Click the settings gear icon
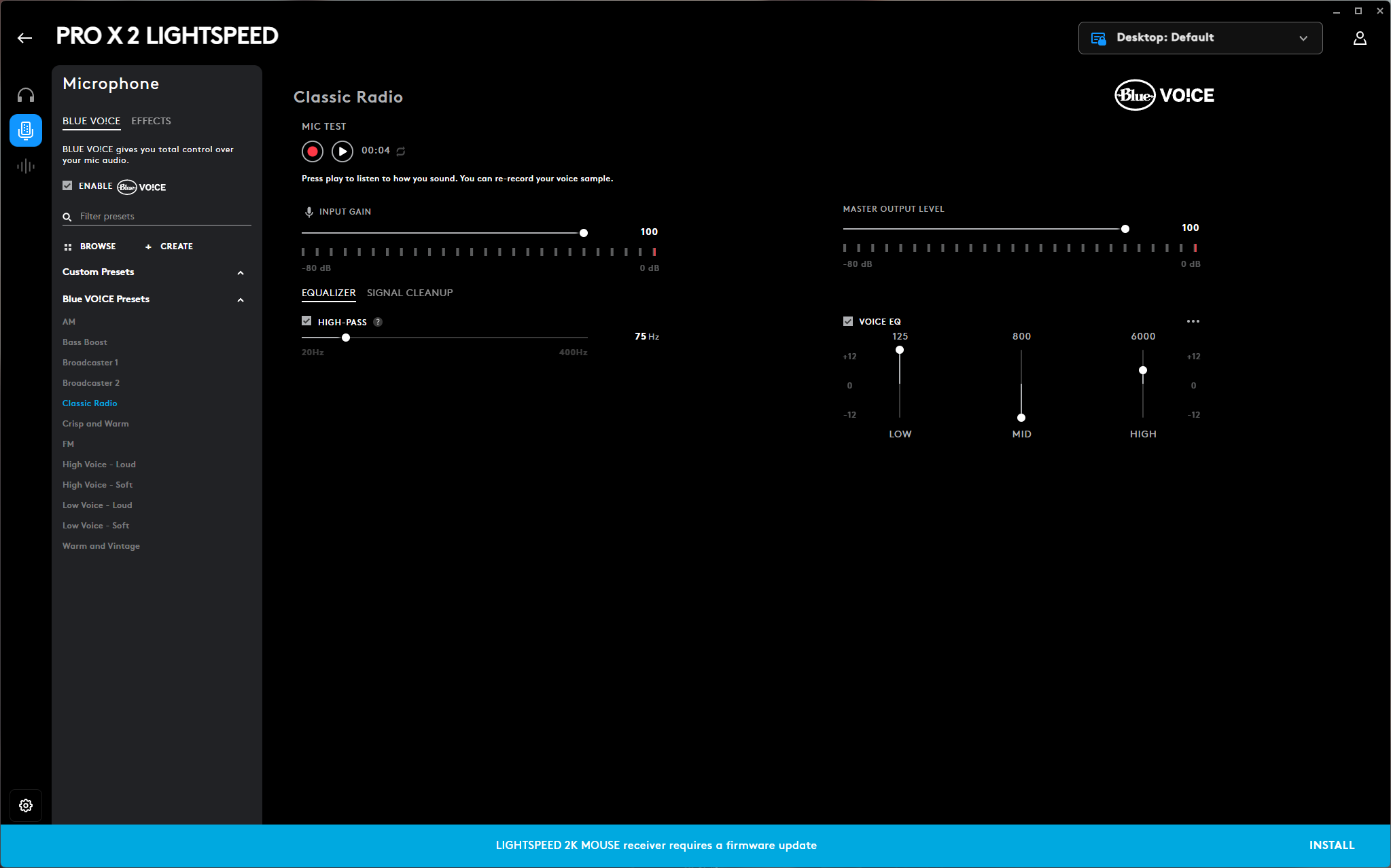 26,806
